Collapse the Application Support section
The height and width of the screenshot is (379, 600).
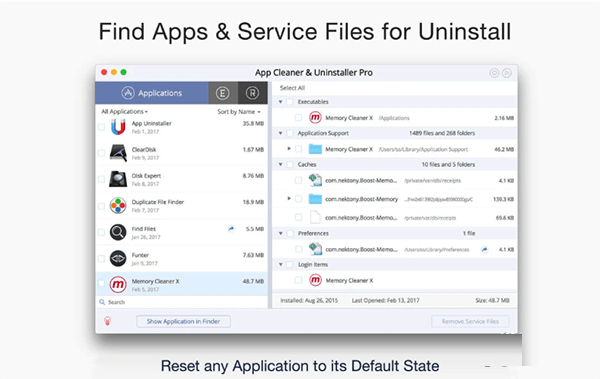pos(280,133)
